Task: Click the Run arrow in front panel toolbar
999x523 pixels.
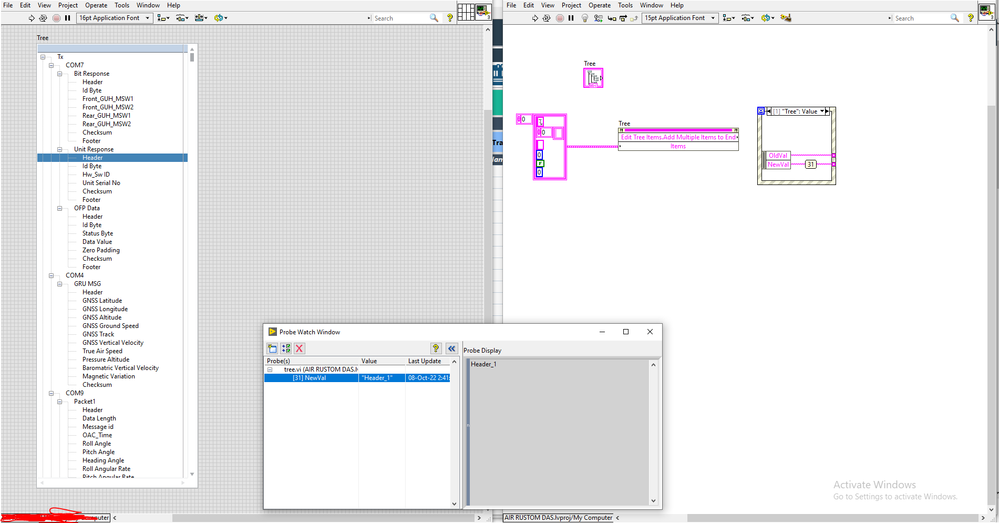Action: click(31, 18)
